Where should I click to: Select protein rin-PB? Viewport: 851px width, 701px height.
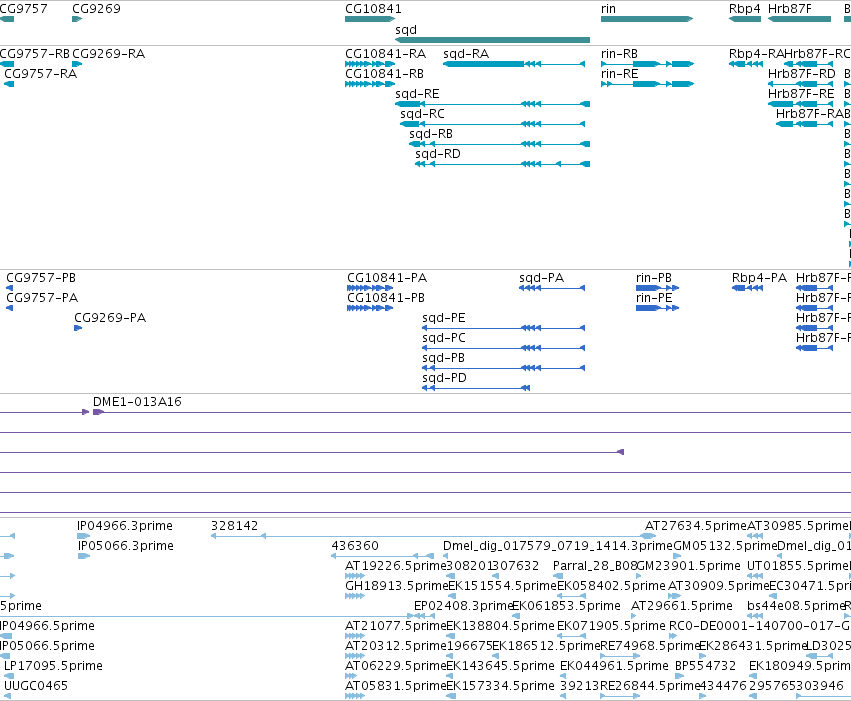pyautogui.click(x=657, y=288)
